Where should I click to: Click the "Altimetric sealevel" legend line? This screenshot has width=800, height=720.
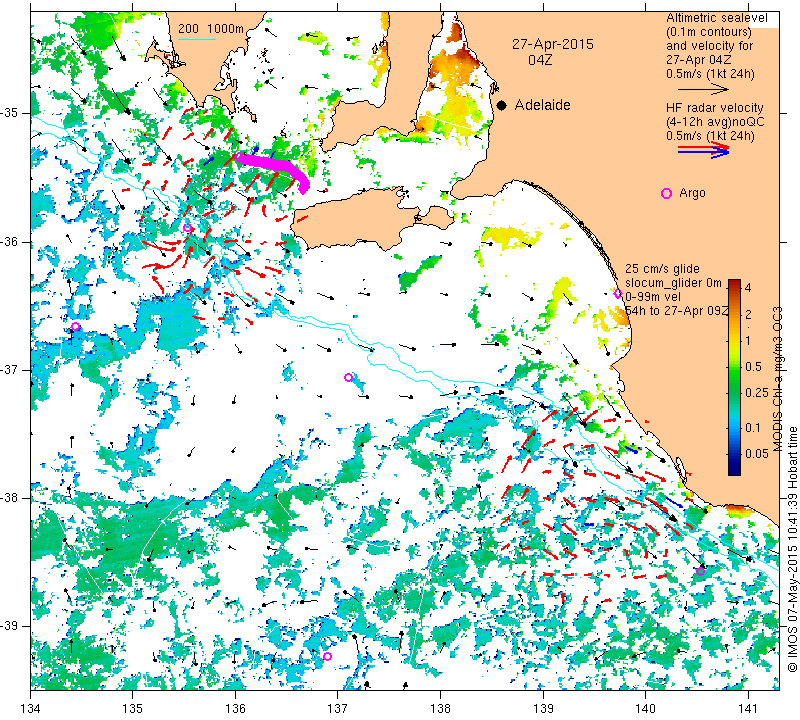click(x=717, y=18)
